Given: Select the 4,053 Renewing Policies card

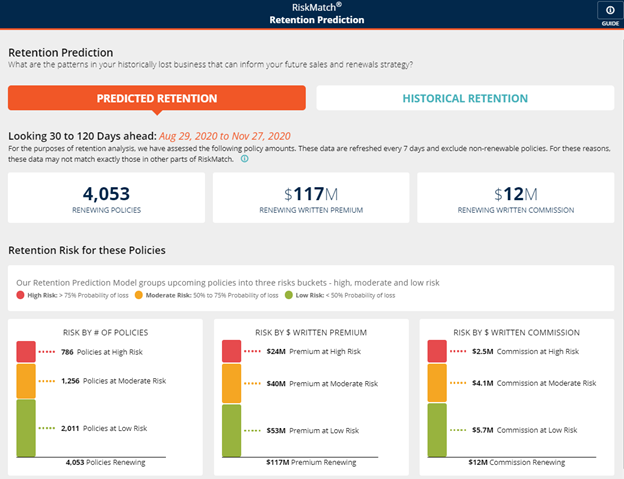Looking at the screenshot, I should click(x=106, y=197).
